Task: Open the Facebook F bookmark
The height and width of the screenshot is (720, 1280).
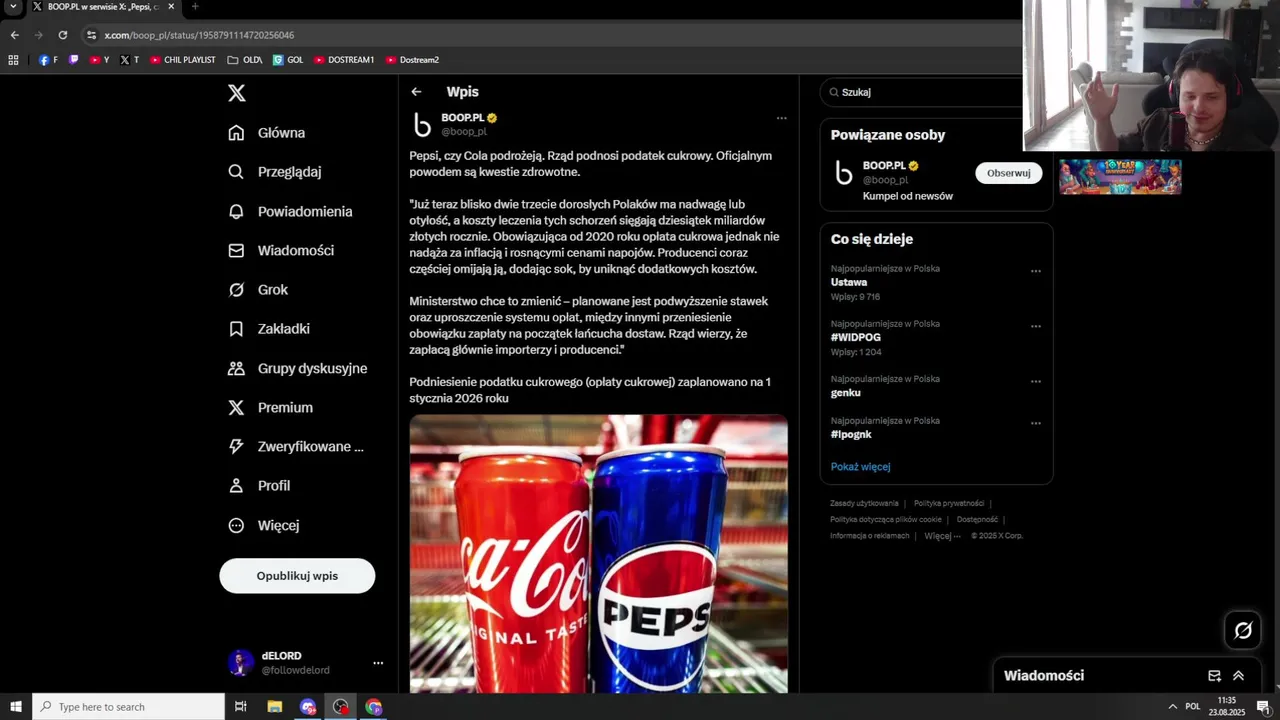Action: coord(48,60)
